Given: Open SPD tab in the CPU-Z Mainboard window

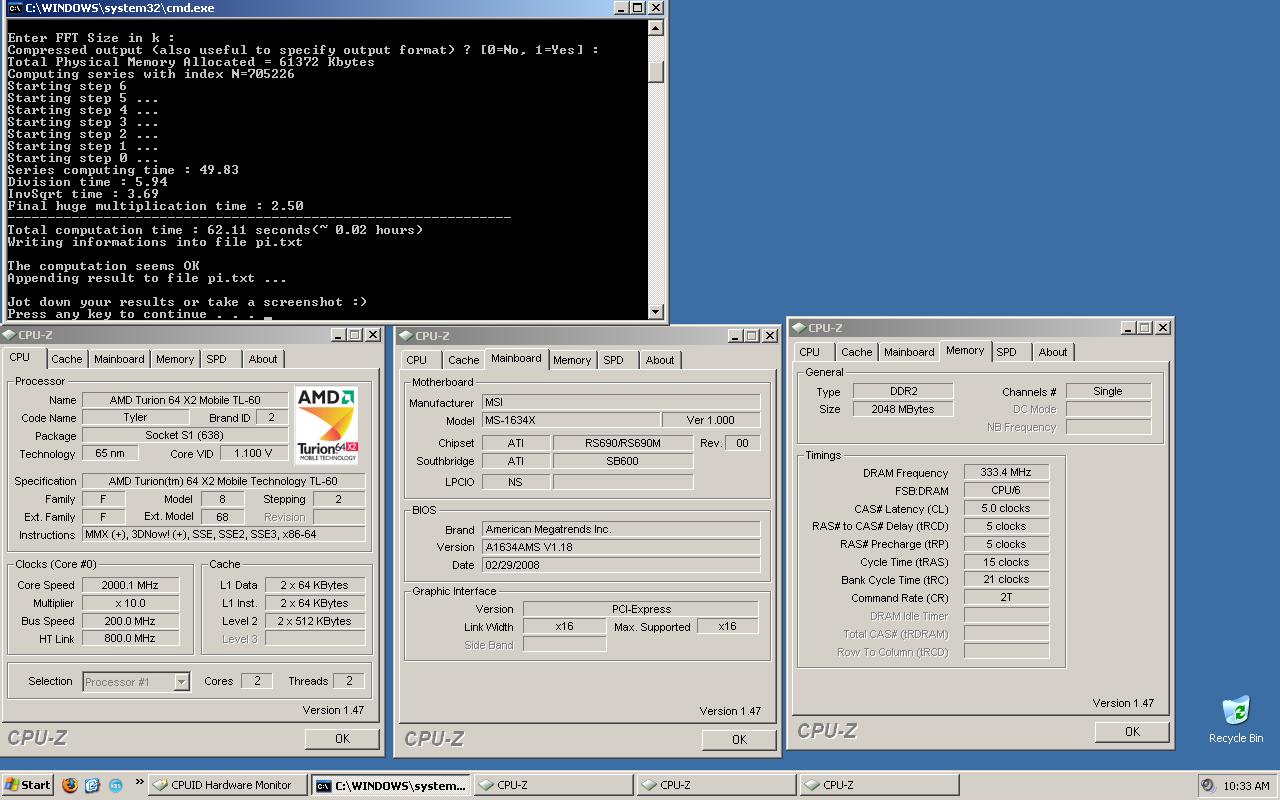Looking at the screenshot, I should [614, 360].
